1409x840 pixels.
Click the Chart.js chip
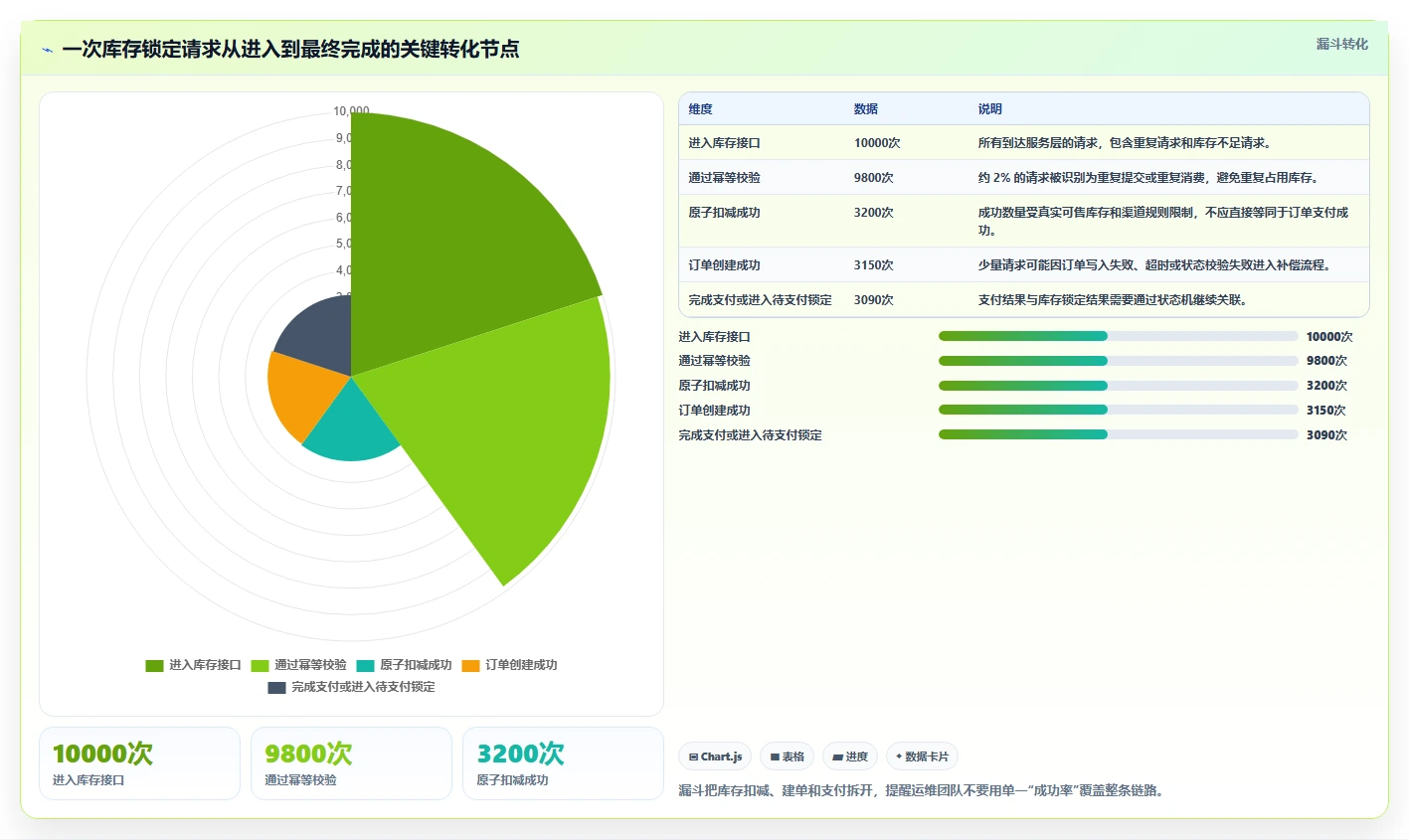click(x=715, y=756)
